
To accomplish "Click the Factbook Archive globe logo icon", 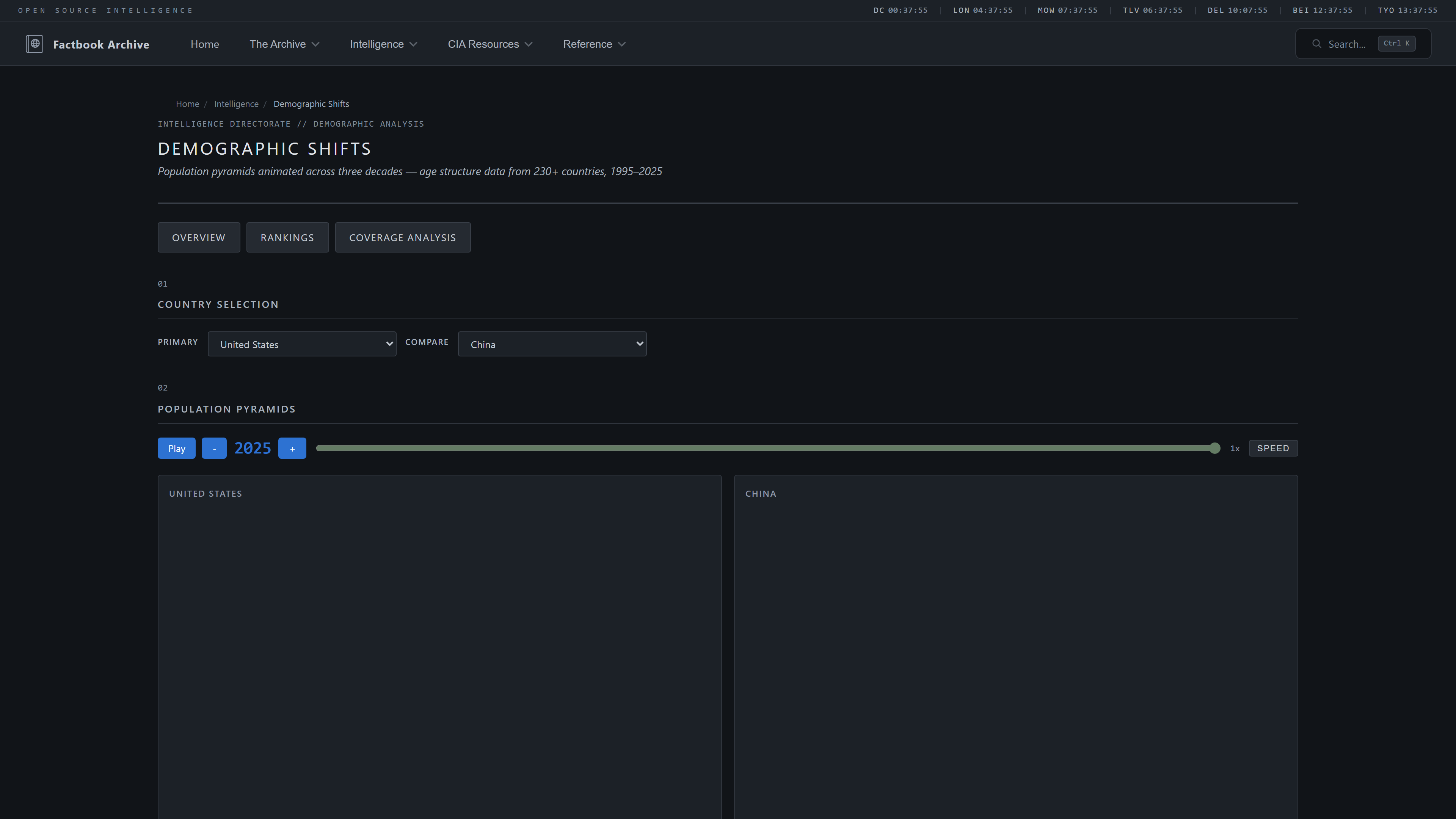I will pyautogui.click(x=35, y=44).
